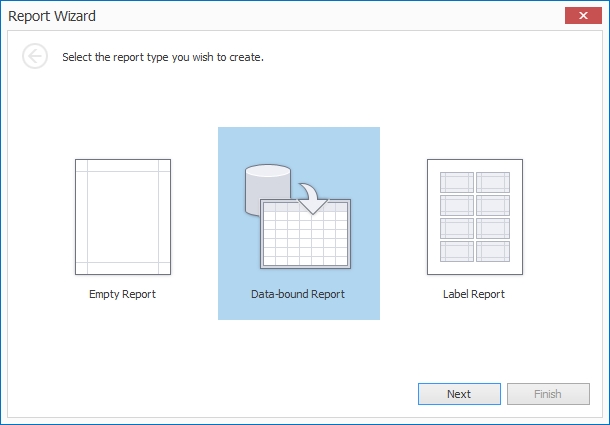
Task: Select the Data-bound Report icon
Action: 298,217
